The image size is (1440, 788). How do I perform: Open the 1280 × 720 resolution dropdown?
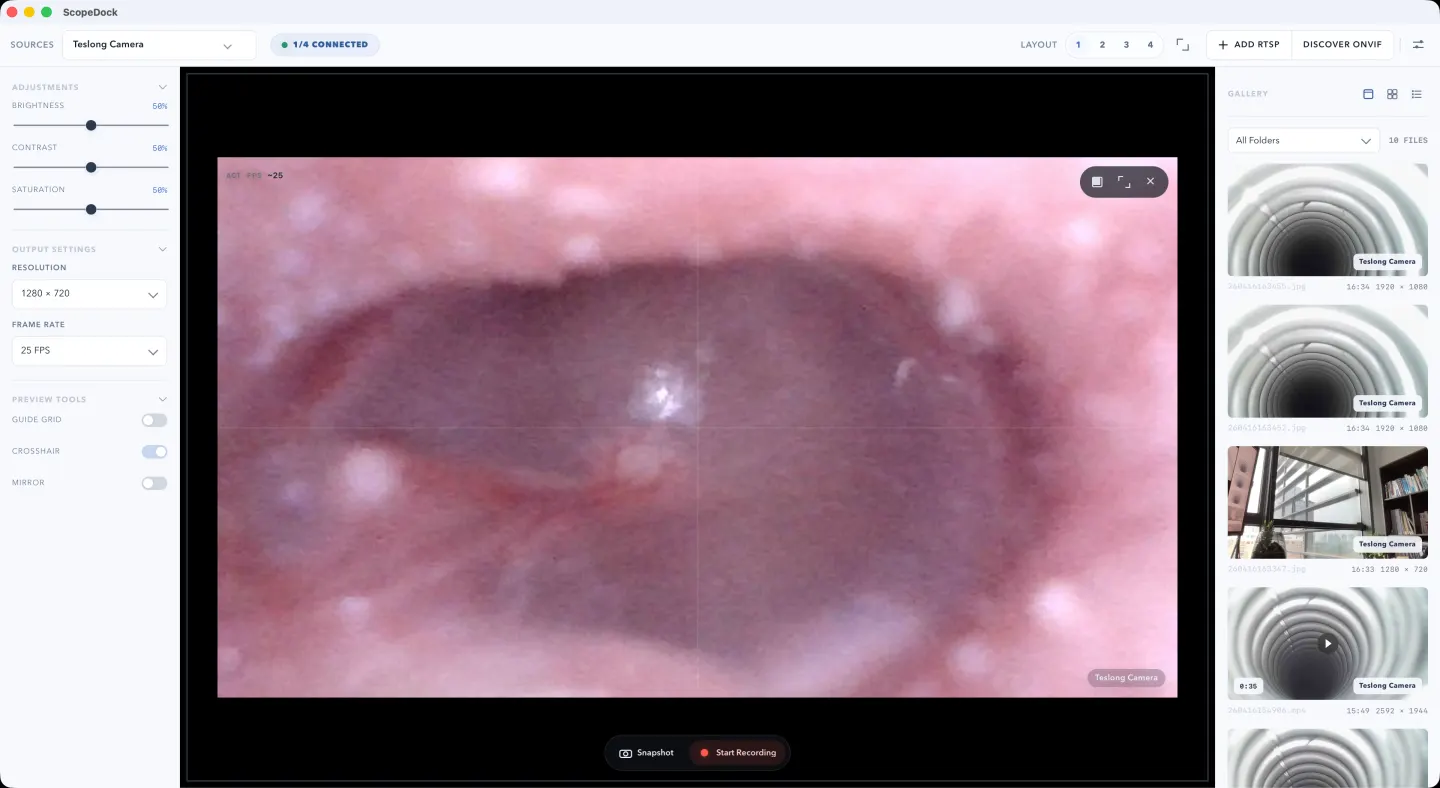pos(89,294)
